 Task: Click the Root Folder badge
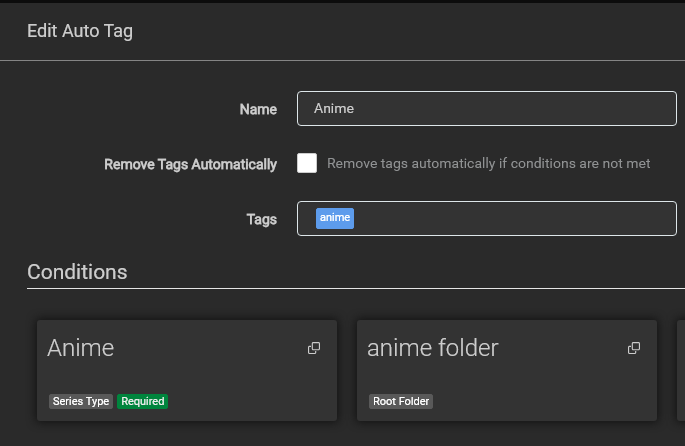pos(400,401)
